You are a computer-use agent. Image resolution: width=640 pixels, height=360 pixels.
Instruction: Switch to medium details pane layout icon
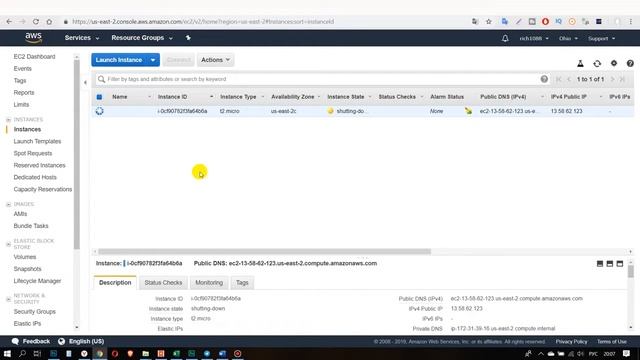610,264
